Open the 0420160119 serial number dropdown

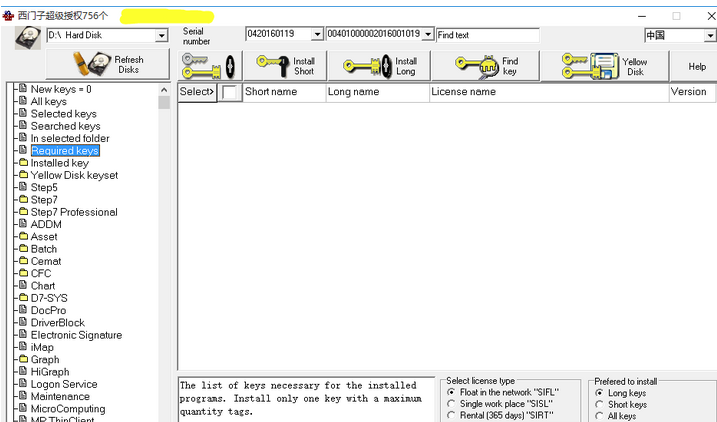317,34
